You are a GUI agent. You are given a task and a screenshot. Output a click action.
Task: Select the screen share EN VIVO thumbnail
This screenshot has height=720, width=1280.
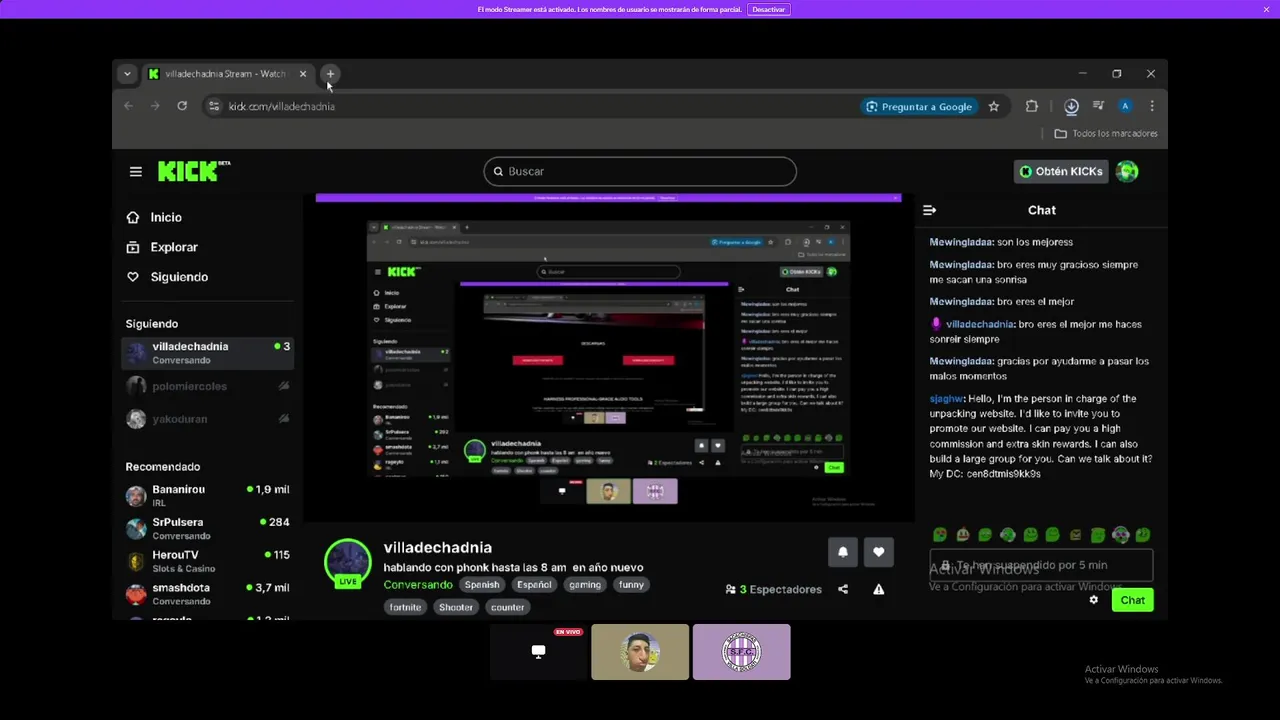tap(539, 652)
